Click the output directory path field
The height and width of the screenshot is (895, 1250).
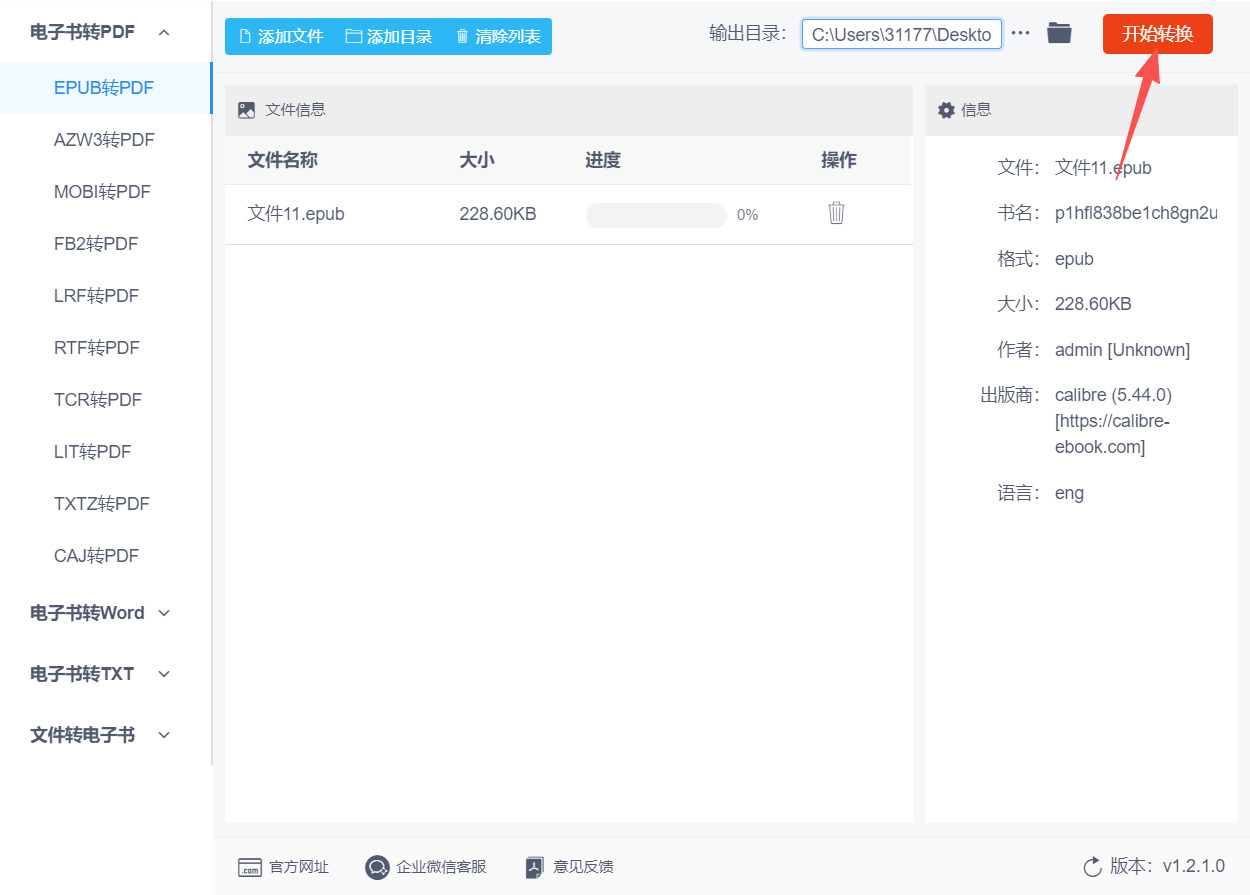coord(901,34)
